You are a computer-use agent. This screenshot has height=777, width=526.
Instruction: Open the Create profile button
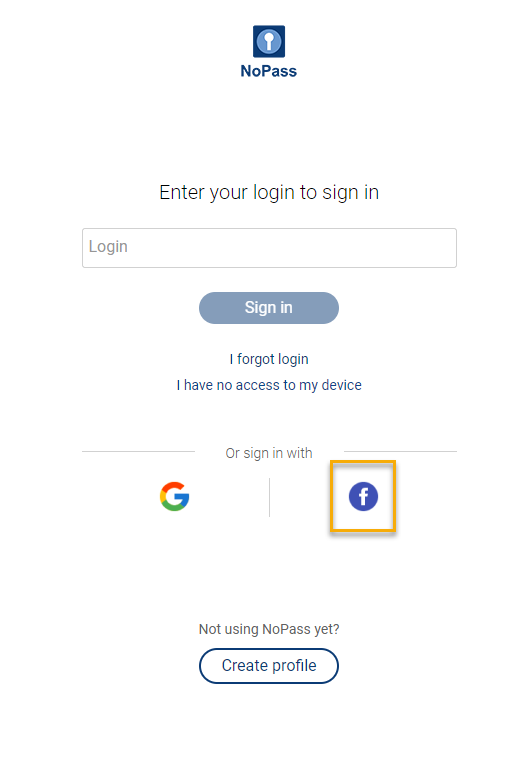point(269,666)
